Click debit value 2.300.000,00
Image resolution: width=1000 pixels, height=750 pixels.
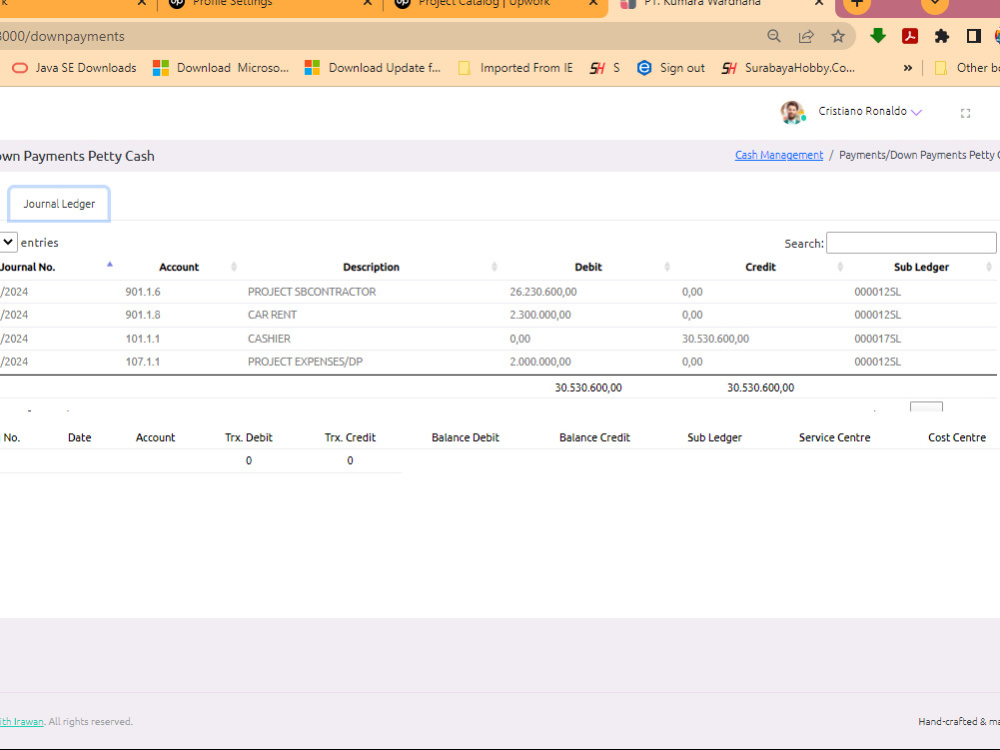(x=540, y=315)
